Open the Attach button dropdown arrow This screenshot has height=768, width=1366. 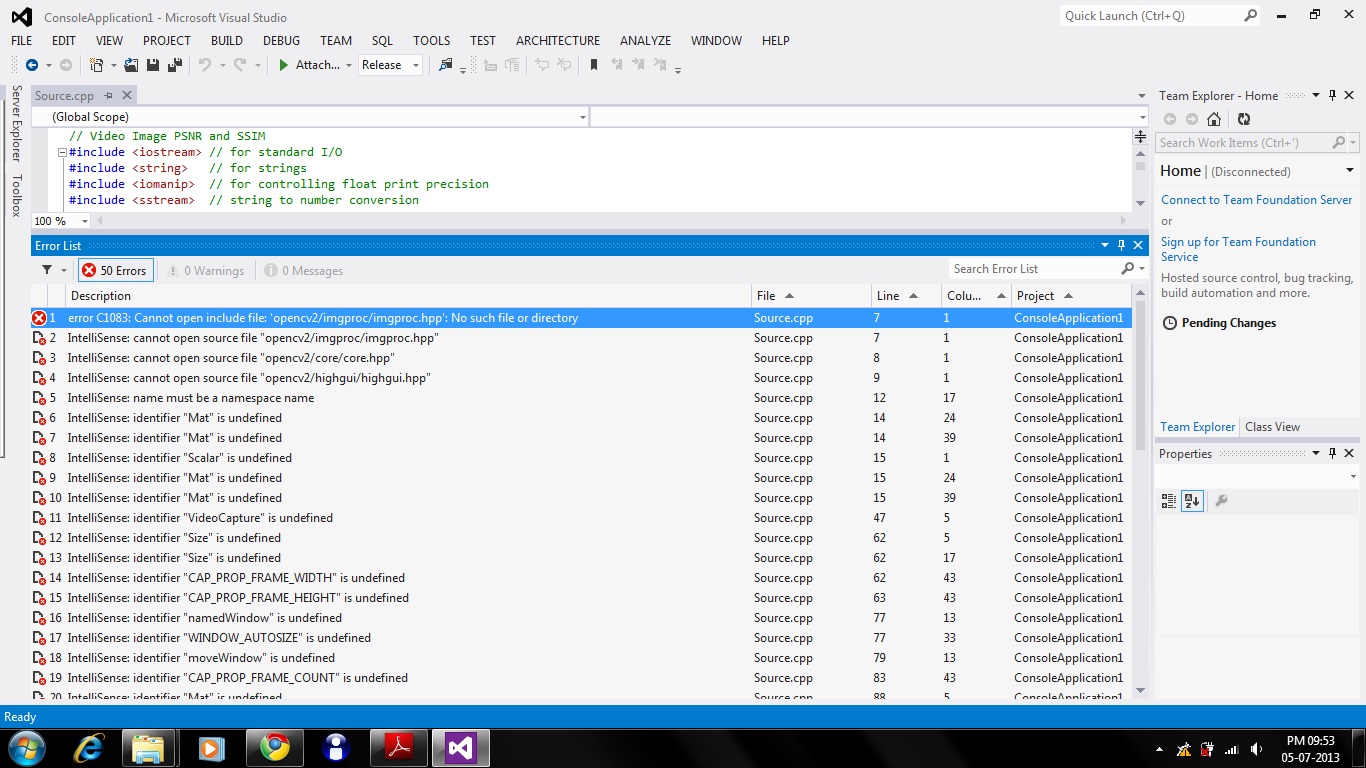[349, 65]
